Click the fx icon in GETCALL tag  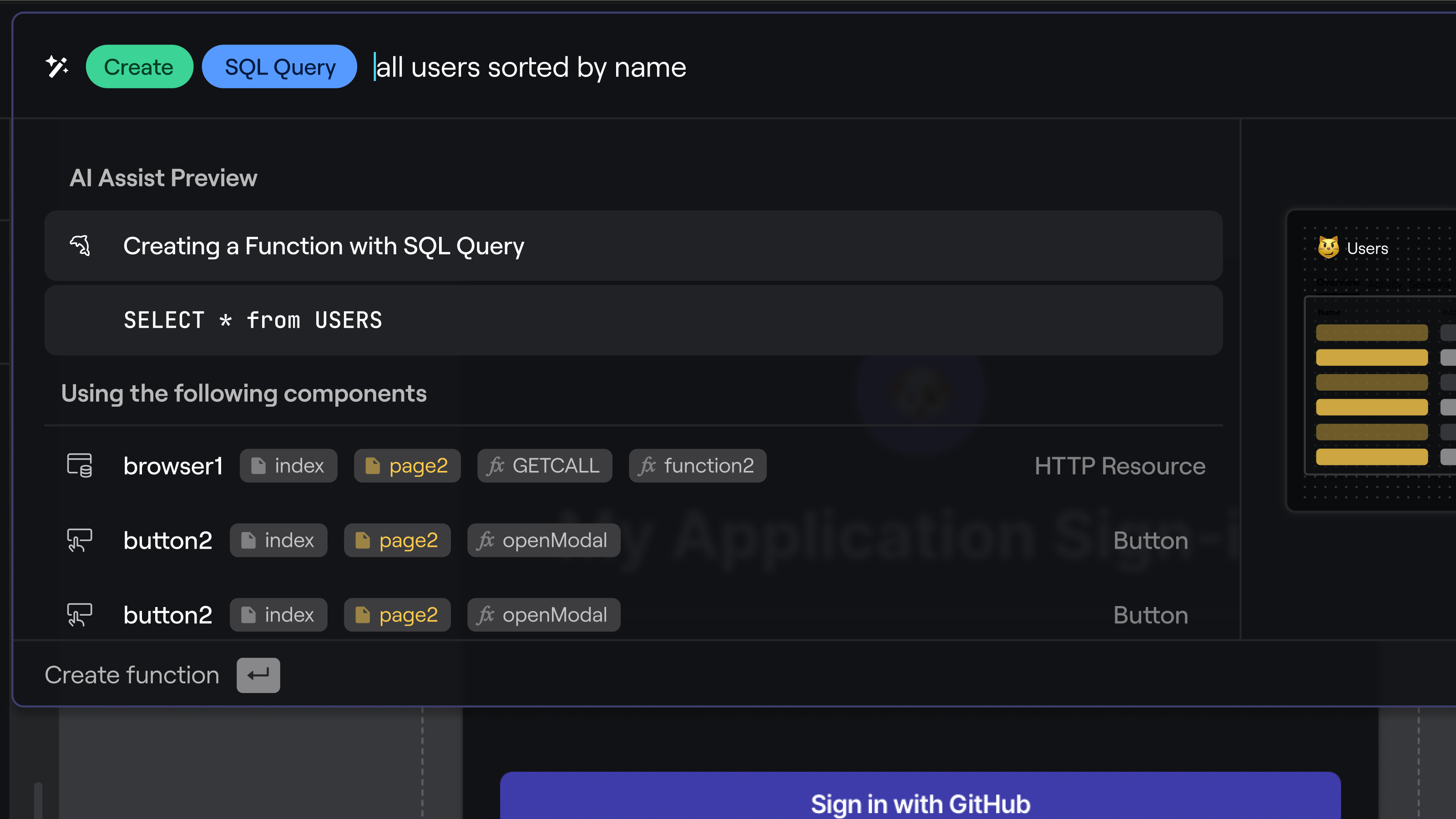[x=495, y=466]
